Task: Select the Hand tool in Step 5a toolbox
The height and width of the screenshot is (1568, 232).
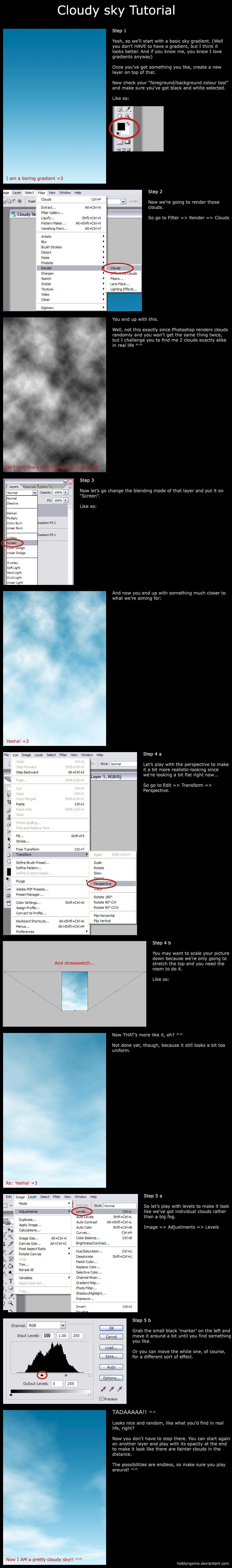Action: [4, 1303]
